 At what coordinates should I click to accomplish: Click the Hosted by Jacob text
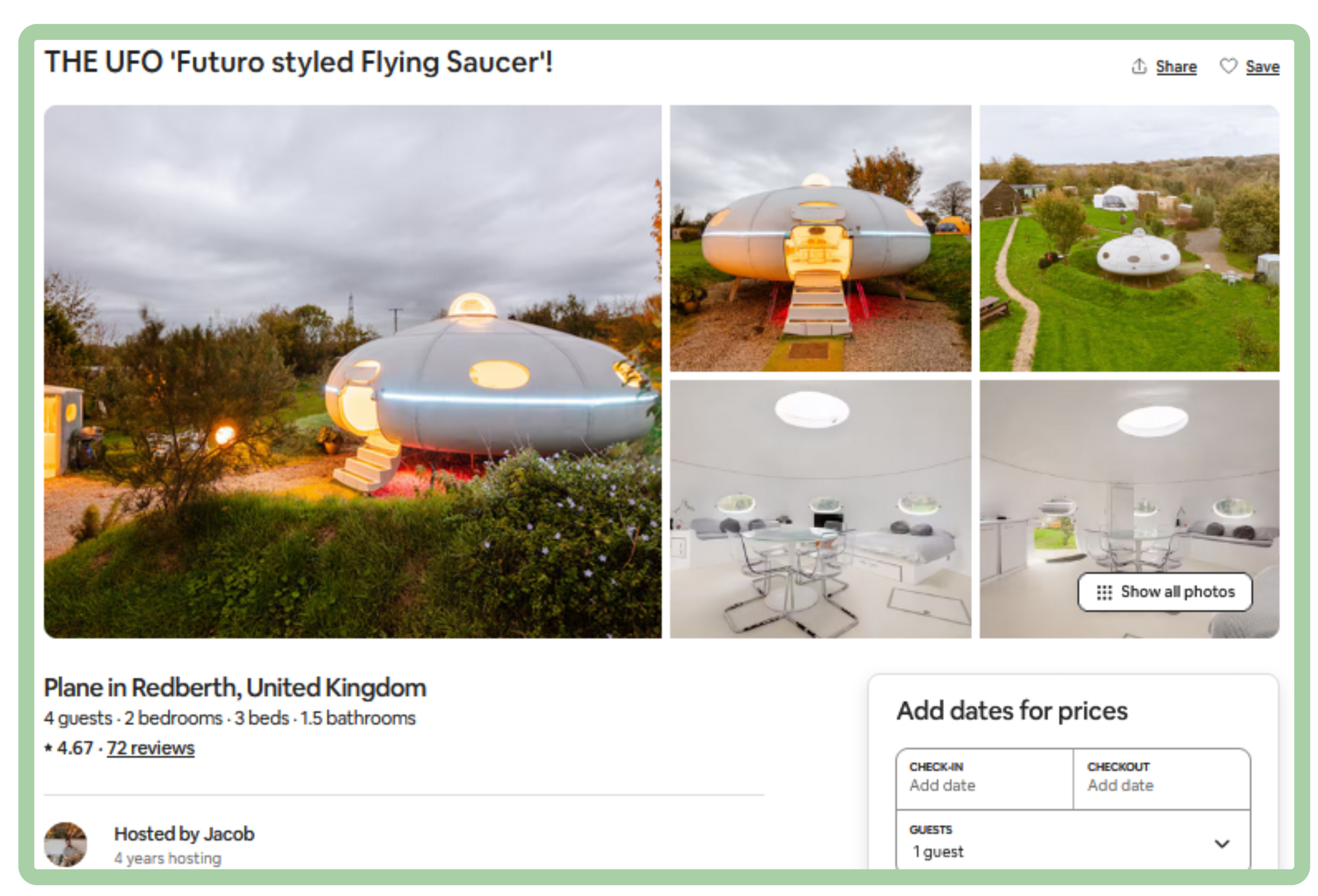184,834
